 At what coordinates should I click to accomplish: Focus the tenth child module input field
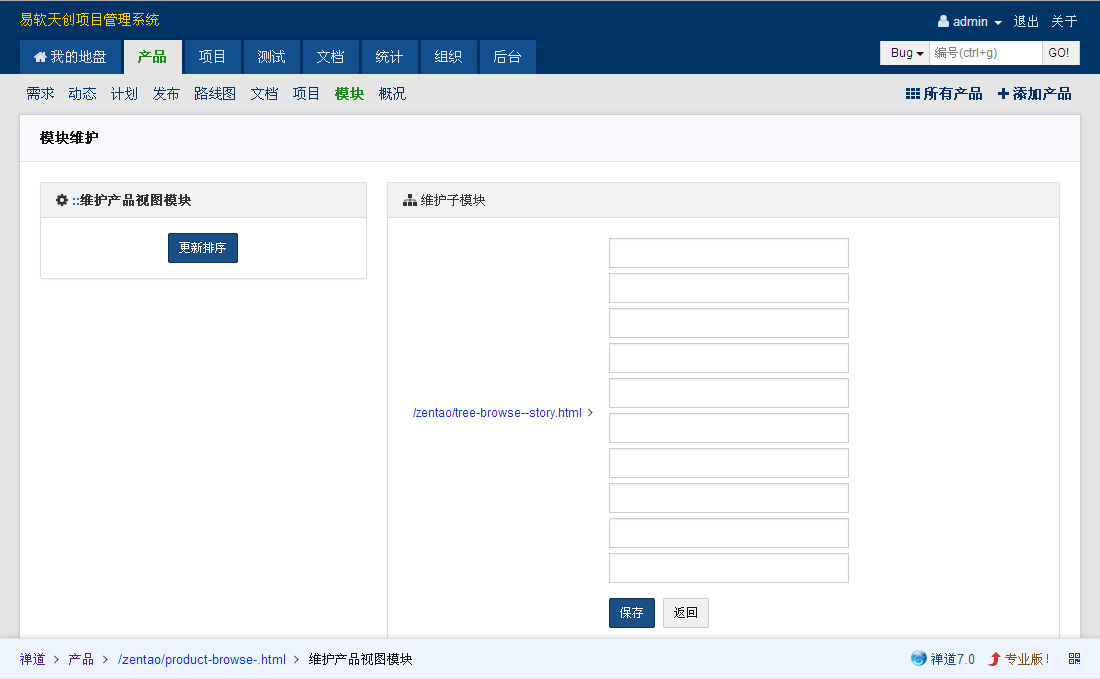729,568
